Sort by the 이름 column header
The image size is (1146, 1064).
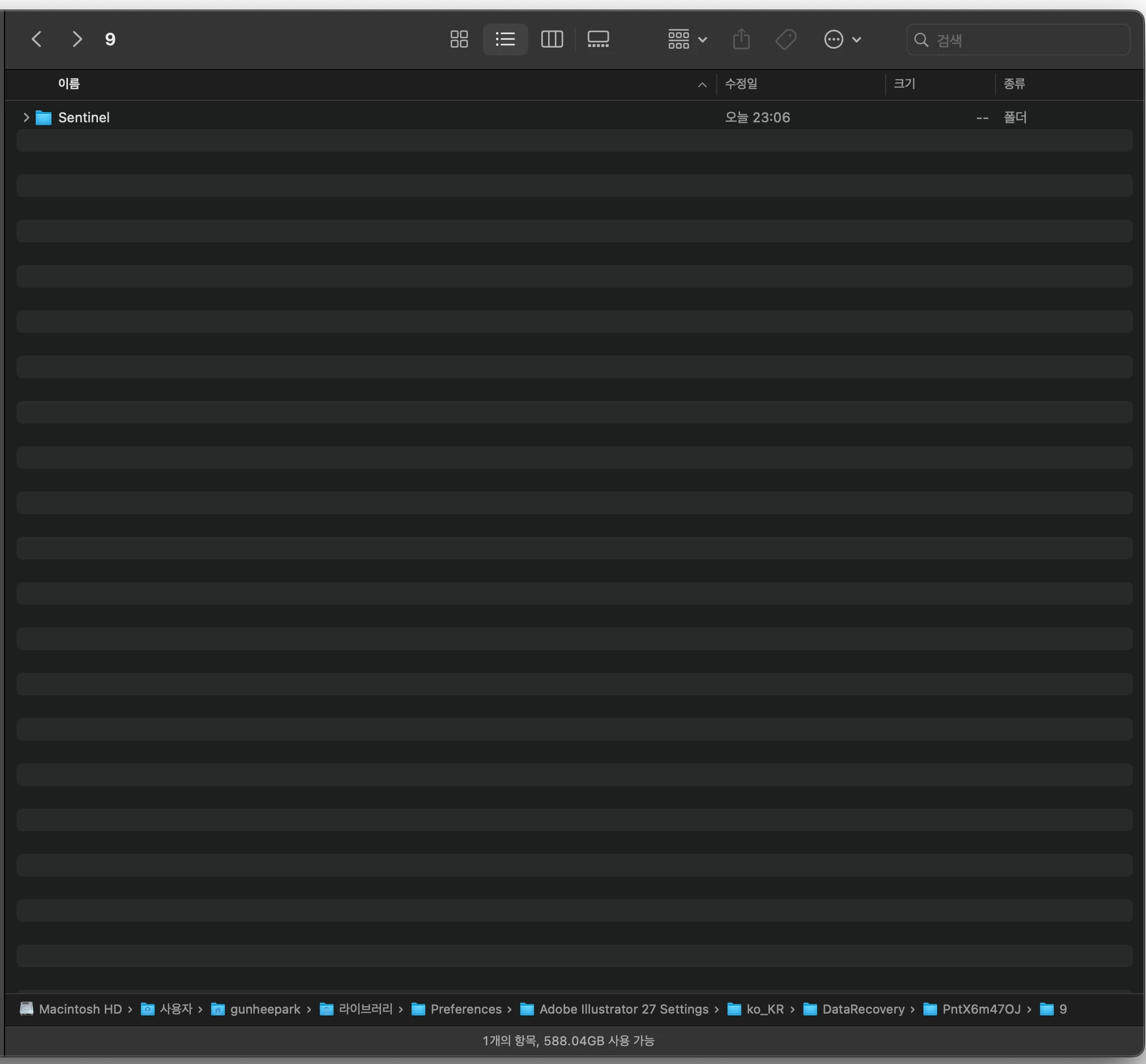[x=69, y=84]
